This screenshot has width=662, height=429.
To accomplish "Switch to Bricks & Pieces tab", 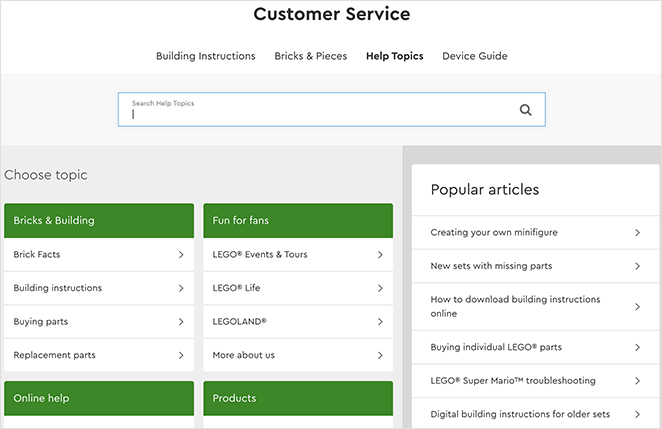I will click(311, 56).
